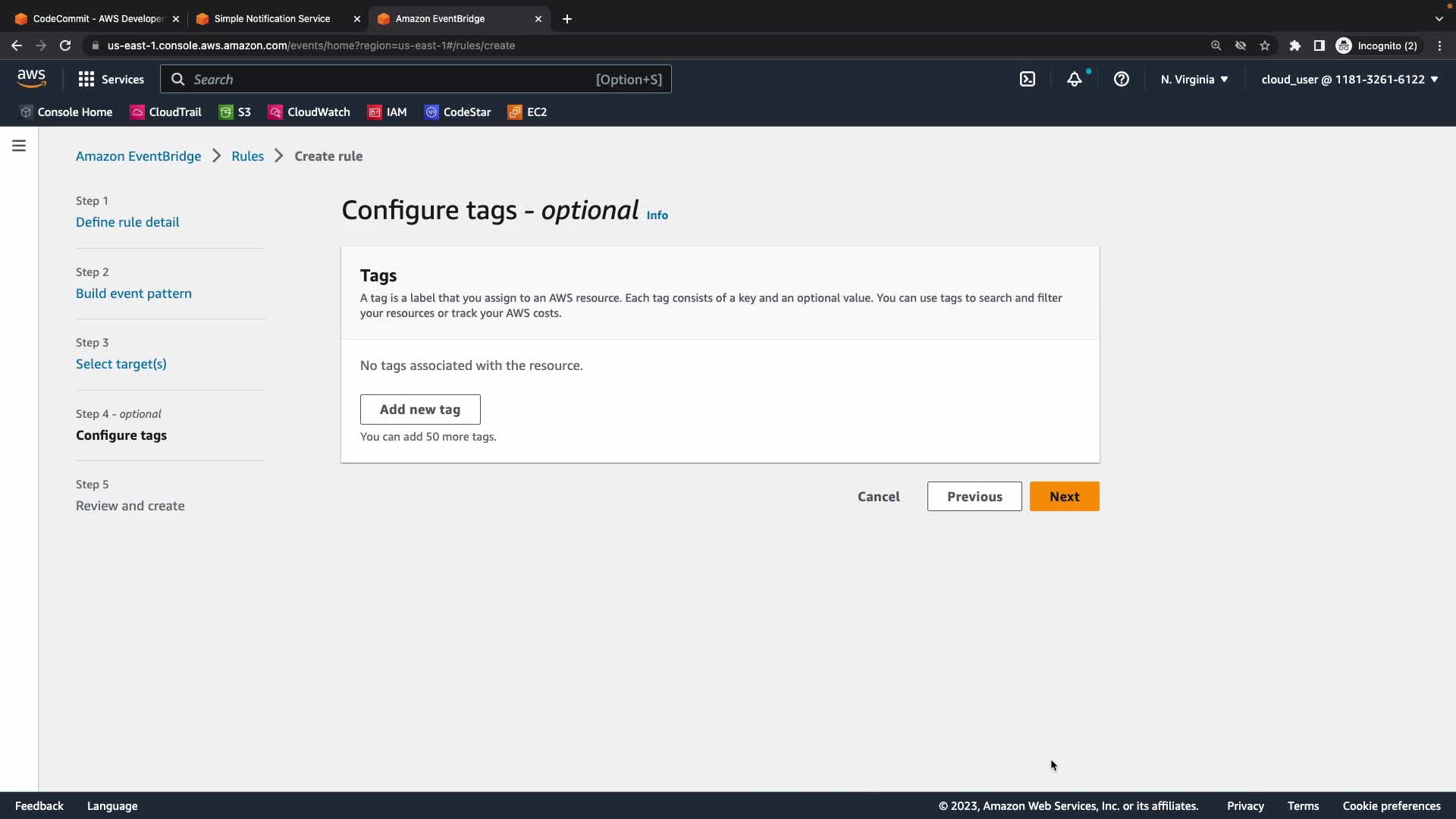Expand Chrome tab search chevron
1456x819 pixels.
[x=1439, y=19]
